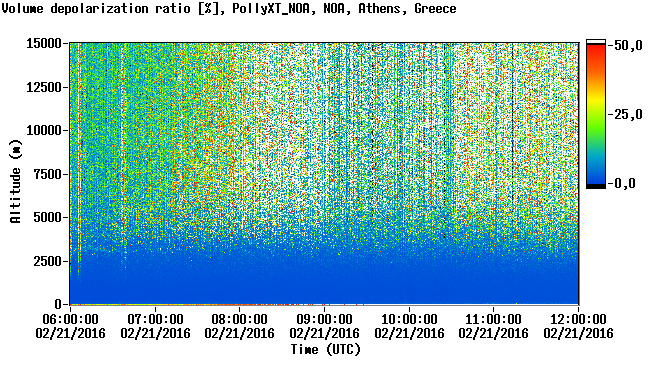Click the Time (UTC) axis title

tap(325, 350)
